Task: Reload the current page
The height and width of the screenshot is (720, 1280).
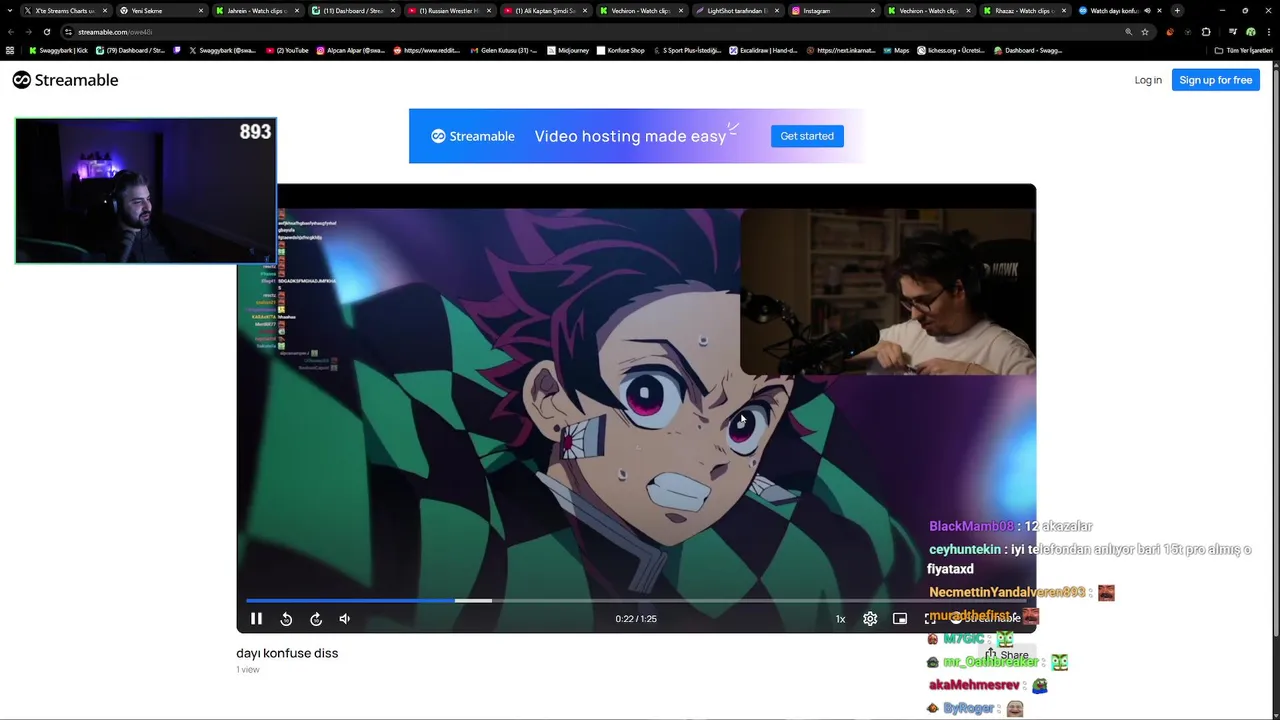Action: 46,32
